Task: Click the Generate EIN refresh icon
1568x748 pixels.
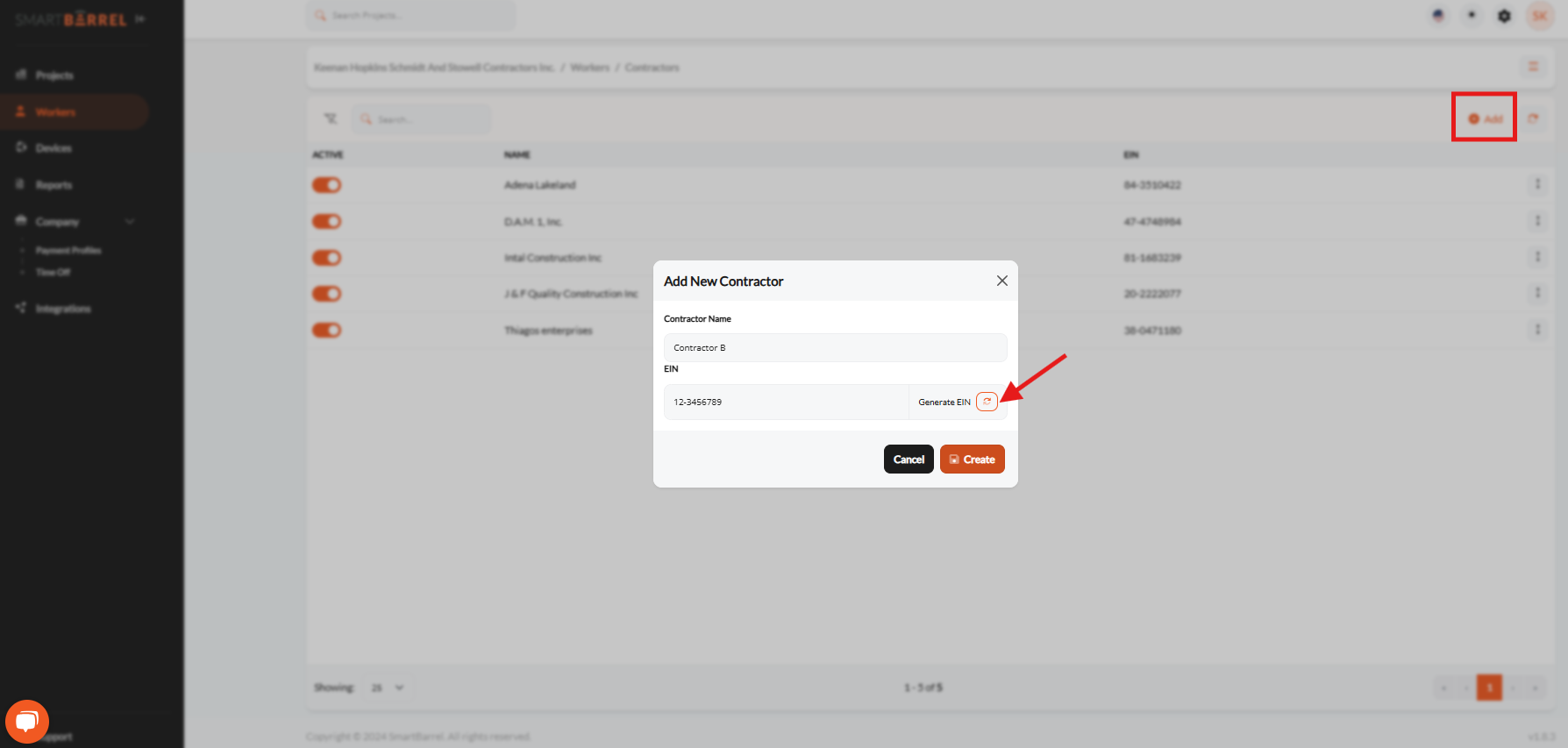Action: (x=987, y=402)
